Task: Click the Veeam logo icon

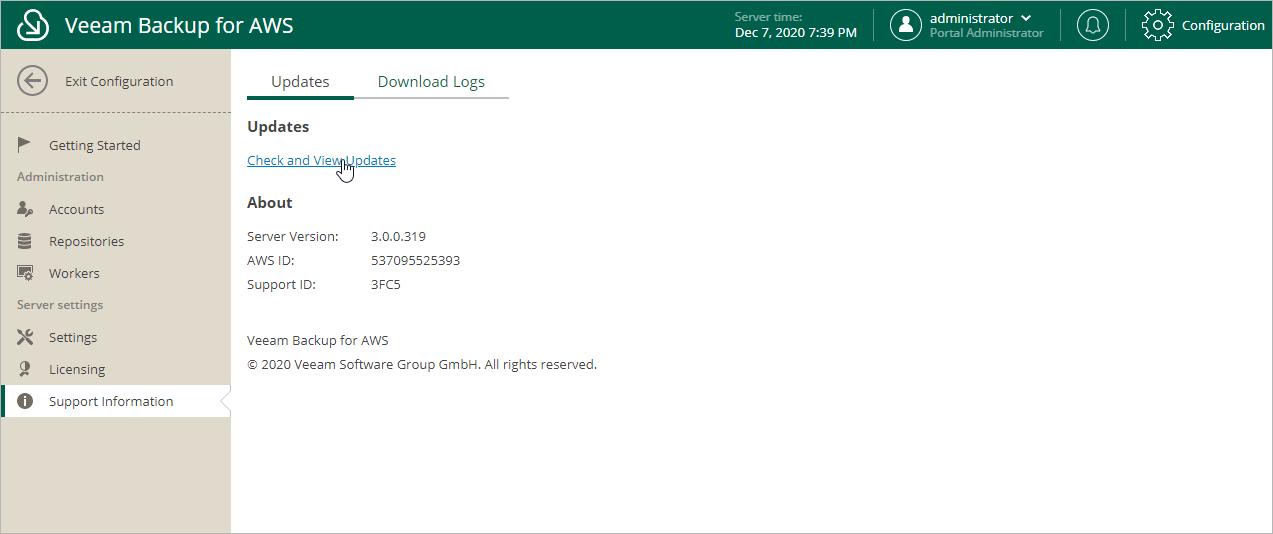Action: click(x=33, y=25)
